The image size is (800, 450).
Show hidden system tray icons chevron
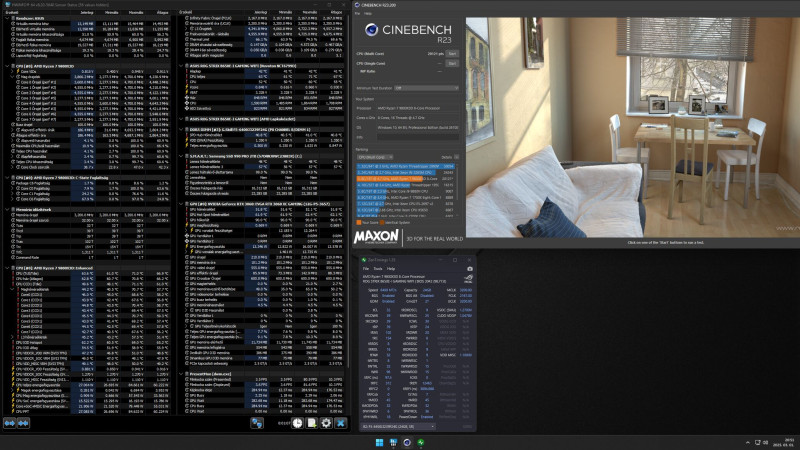(x=748, y=442)
